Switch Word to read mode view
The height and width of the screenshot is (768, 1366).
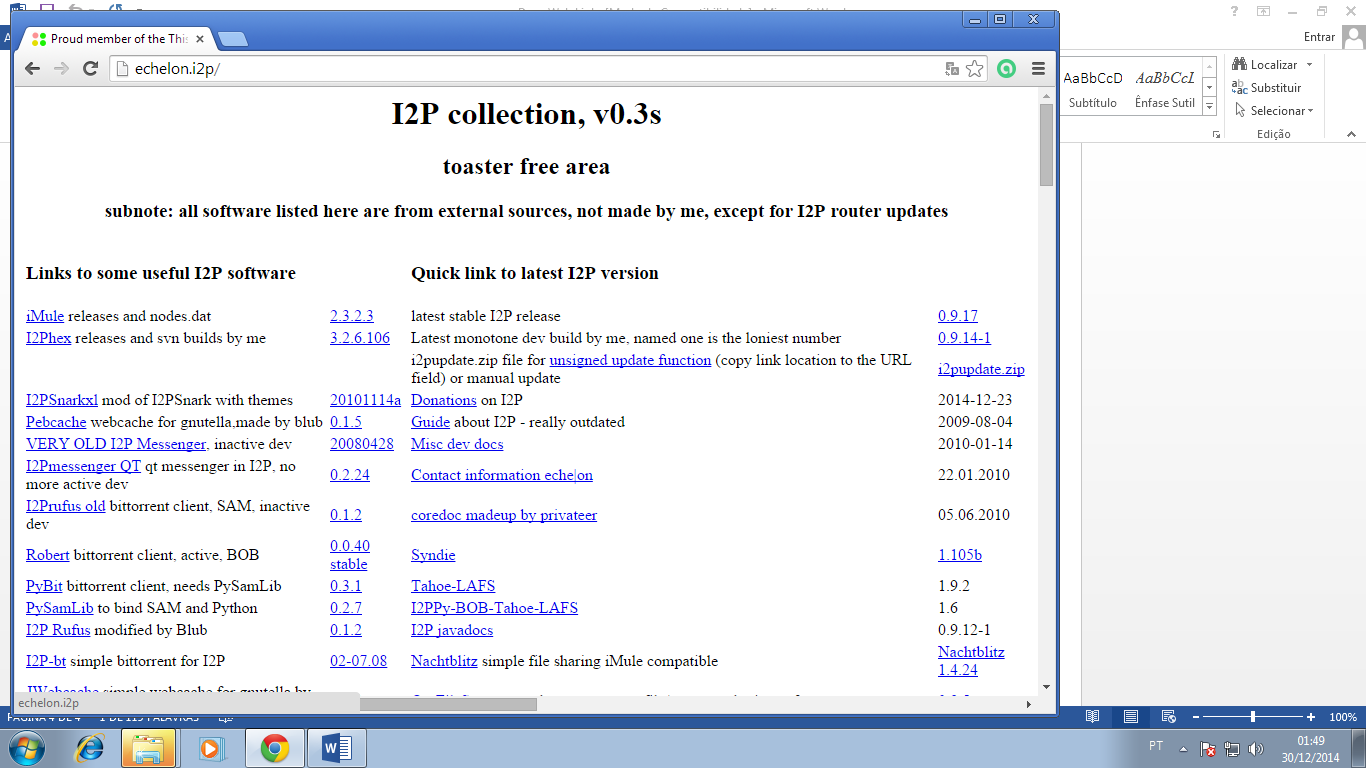(x=1093, y=717)
